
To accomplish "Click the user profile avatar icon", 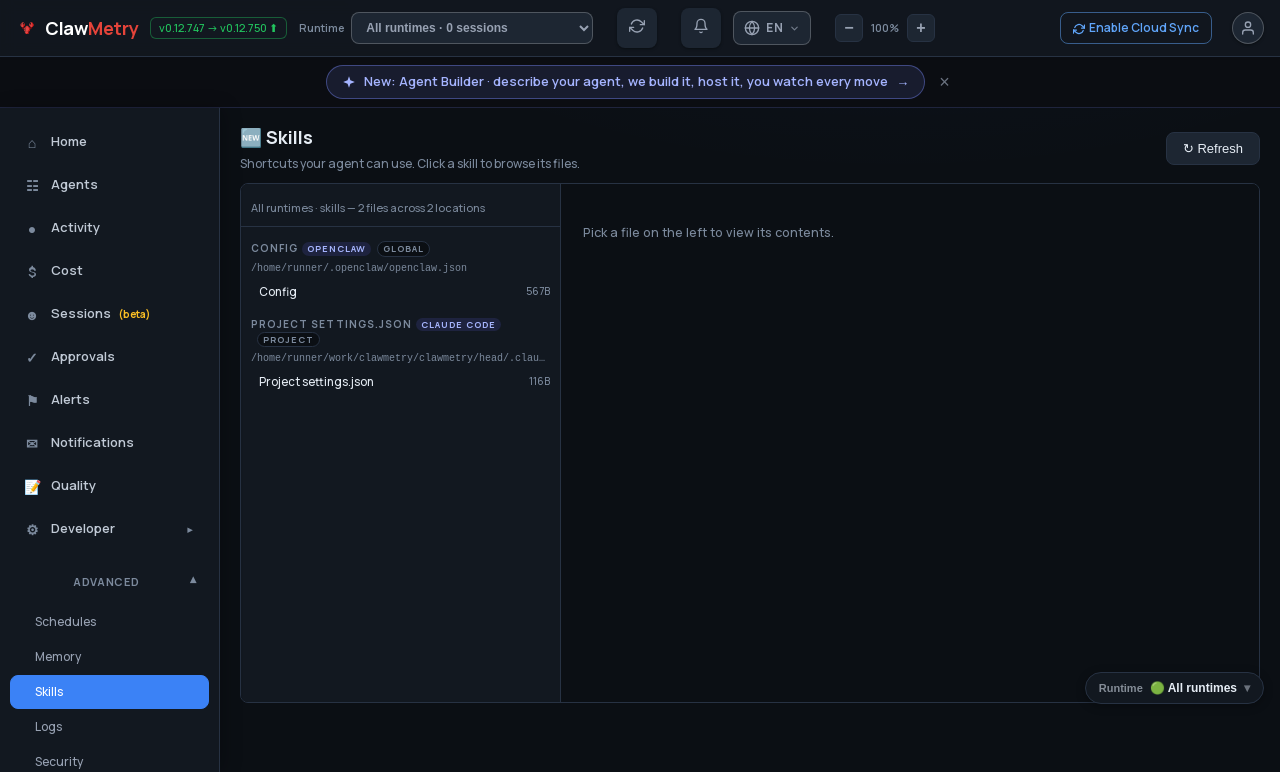I will tap(1248, 28).
